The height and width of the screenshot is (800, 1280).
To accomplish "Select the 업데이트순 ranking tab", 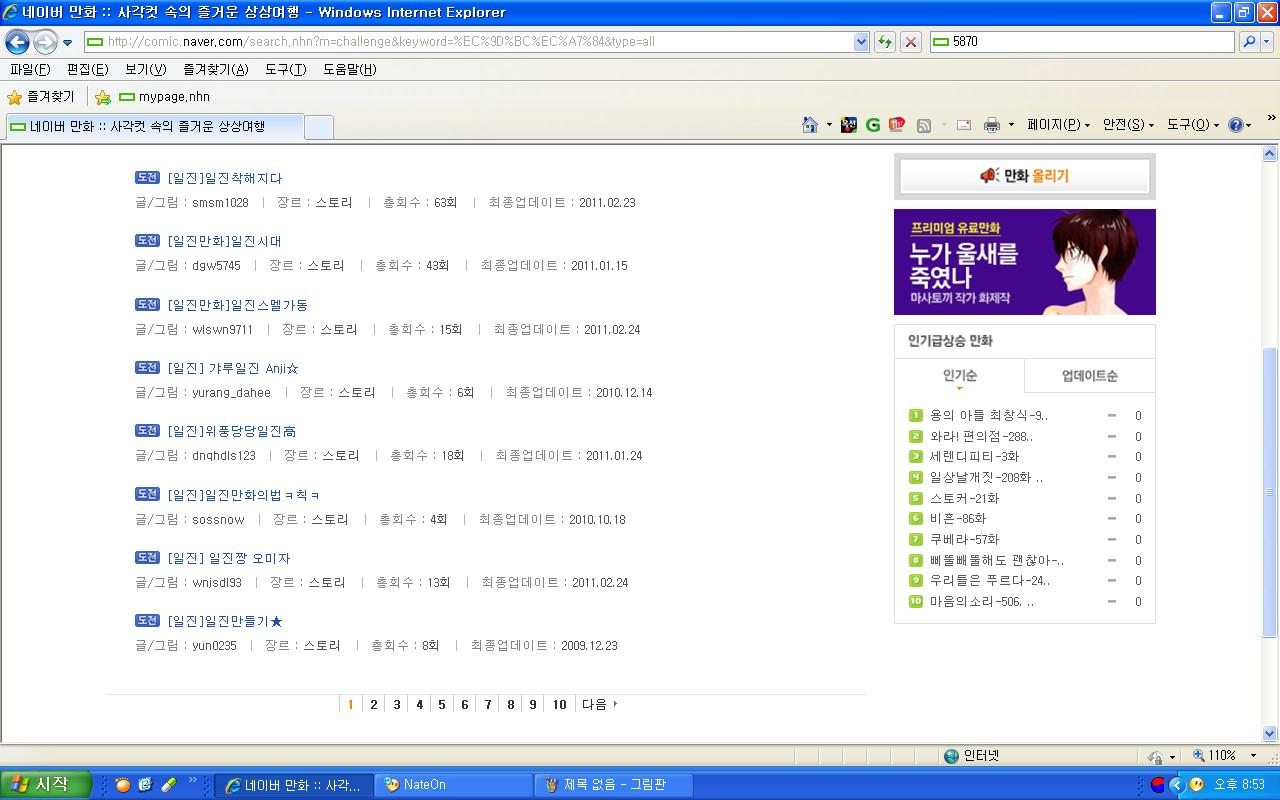I will pyautogui.click(x=1089, y=376).
